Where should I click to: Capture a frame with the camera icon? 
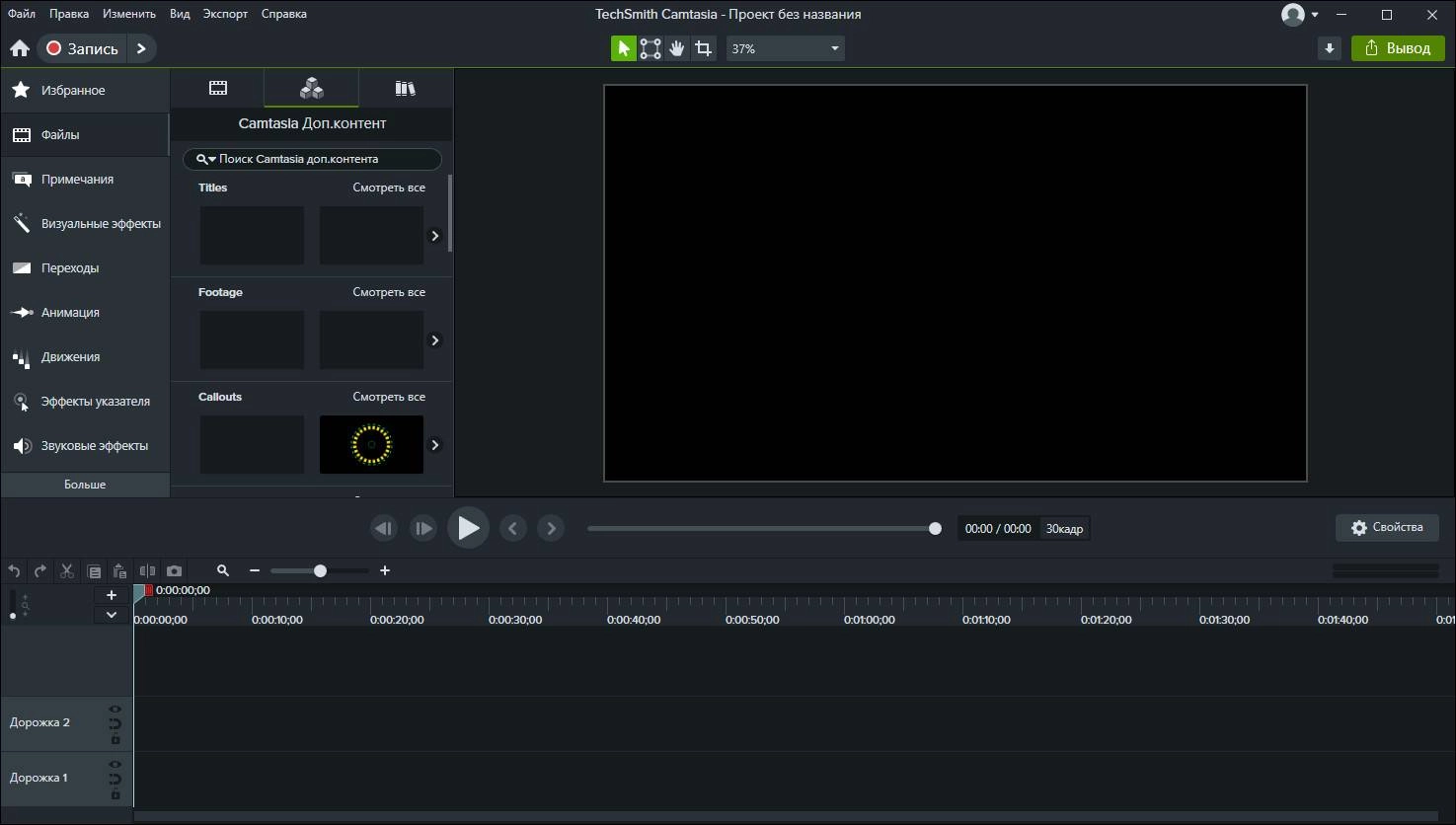174,570
